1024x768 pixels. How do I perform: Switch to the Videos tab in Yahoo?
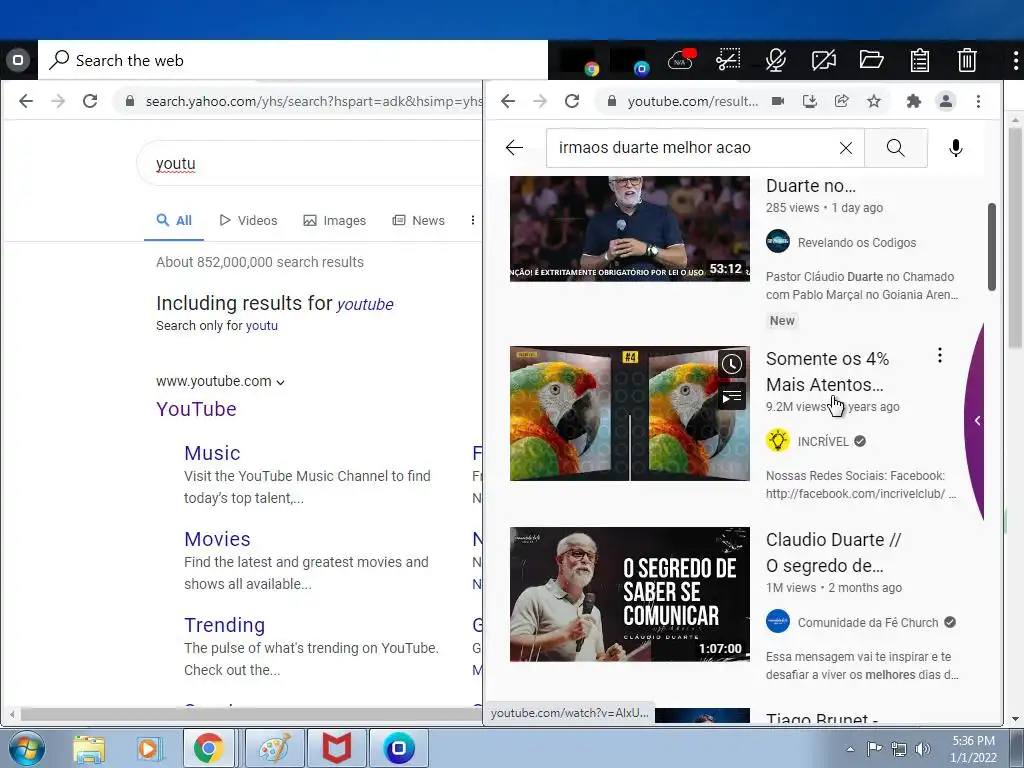tap(248, 221)
